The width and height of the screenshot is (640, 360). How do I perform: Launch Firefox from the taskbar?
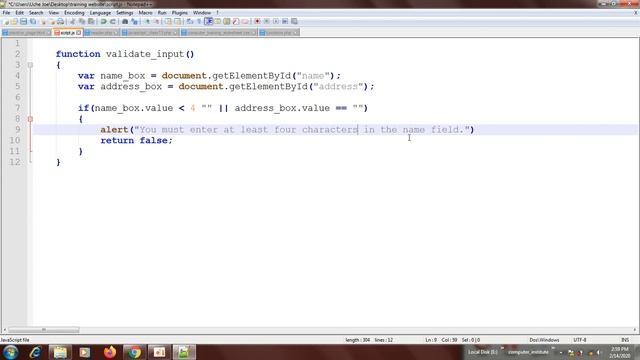point(110,352)
